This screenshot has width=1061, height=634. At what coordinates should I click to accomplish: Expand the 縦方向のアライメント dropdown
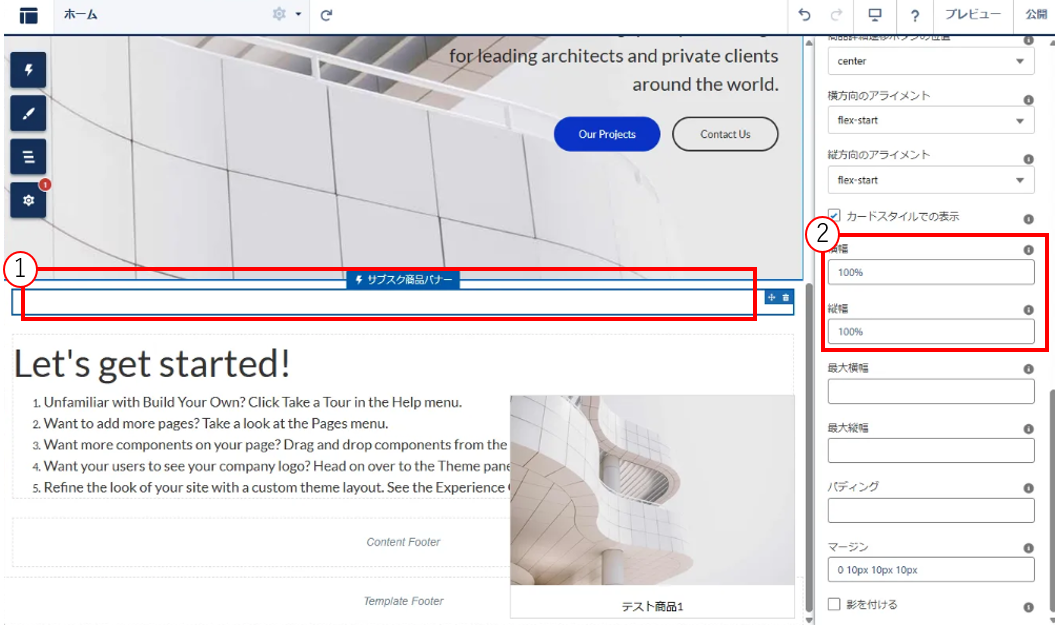tap(930, 180)
